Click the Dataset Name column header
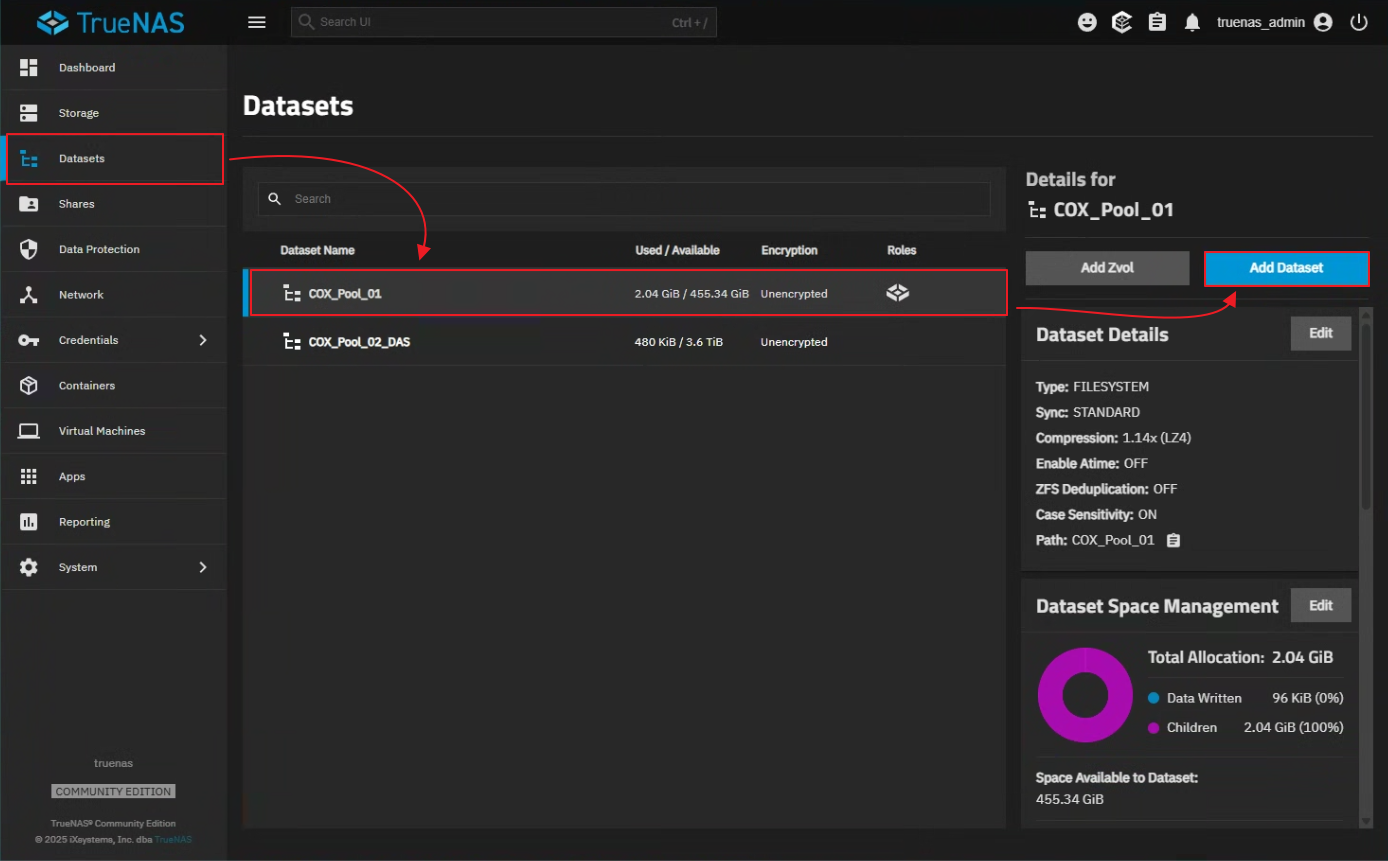 coord(317,250)
